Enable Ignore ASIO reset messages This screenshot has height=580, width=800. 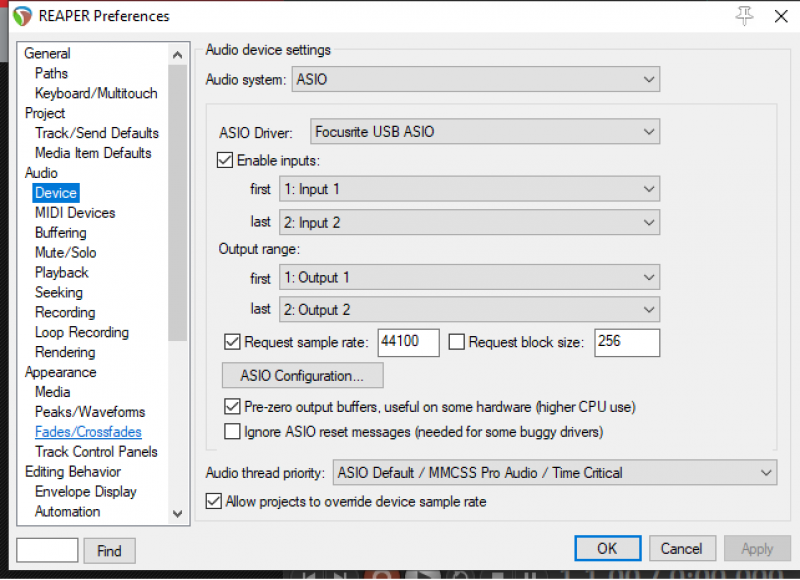tap(233, 432)
